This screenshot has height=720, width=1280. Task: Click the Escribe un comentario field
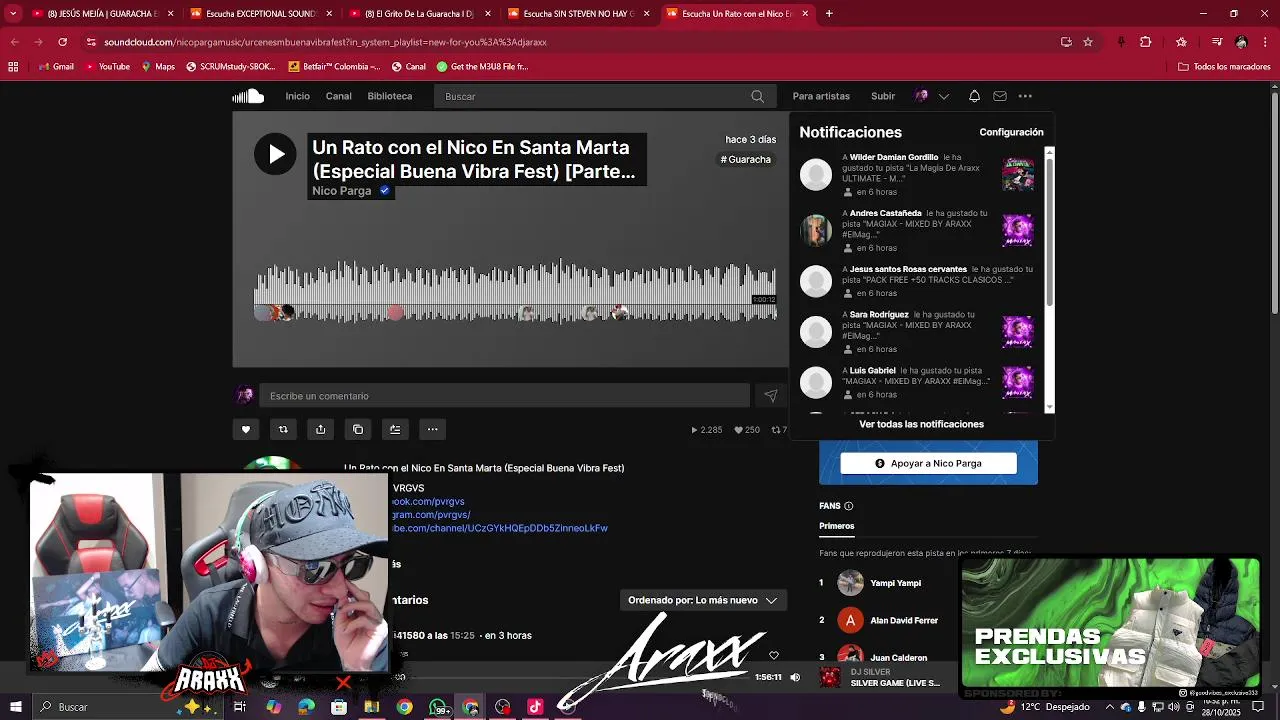click(x=504, y=396)
